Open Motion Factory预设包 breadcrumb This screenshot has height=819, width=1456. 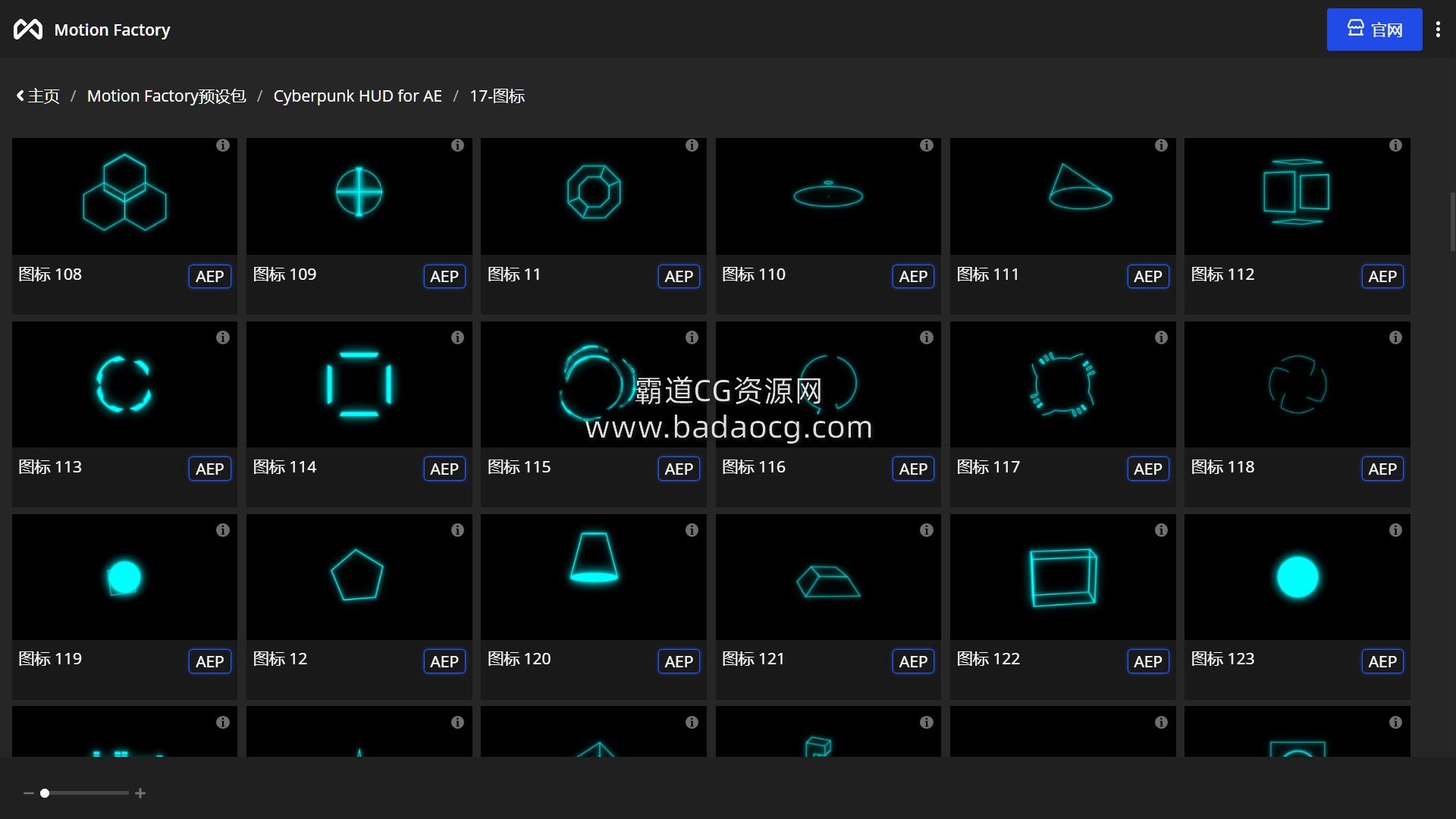point(166,96)
